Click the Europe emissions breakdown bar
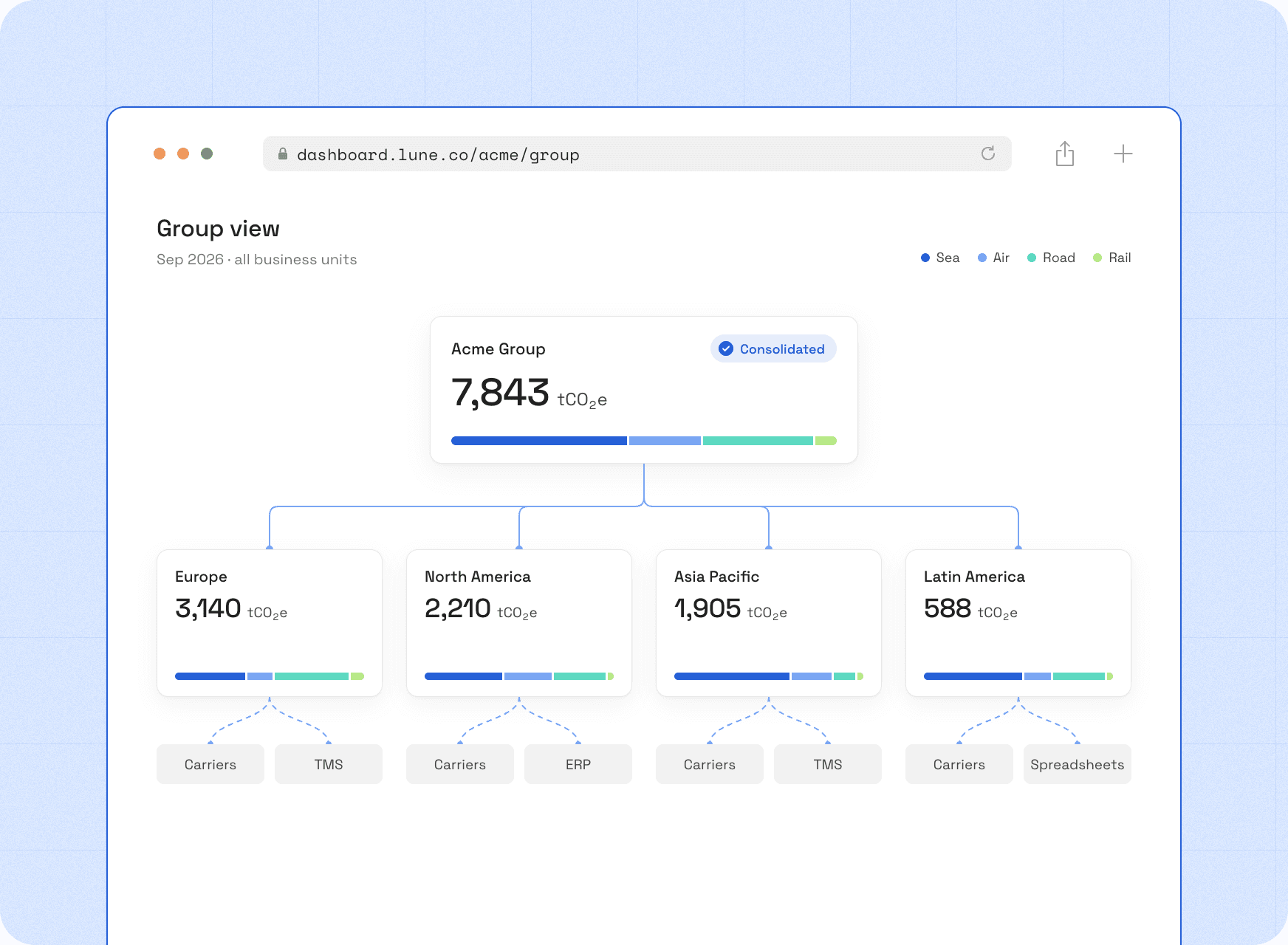This screenshot has height=945, width=1288. (270, 676)
